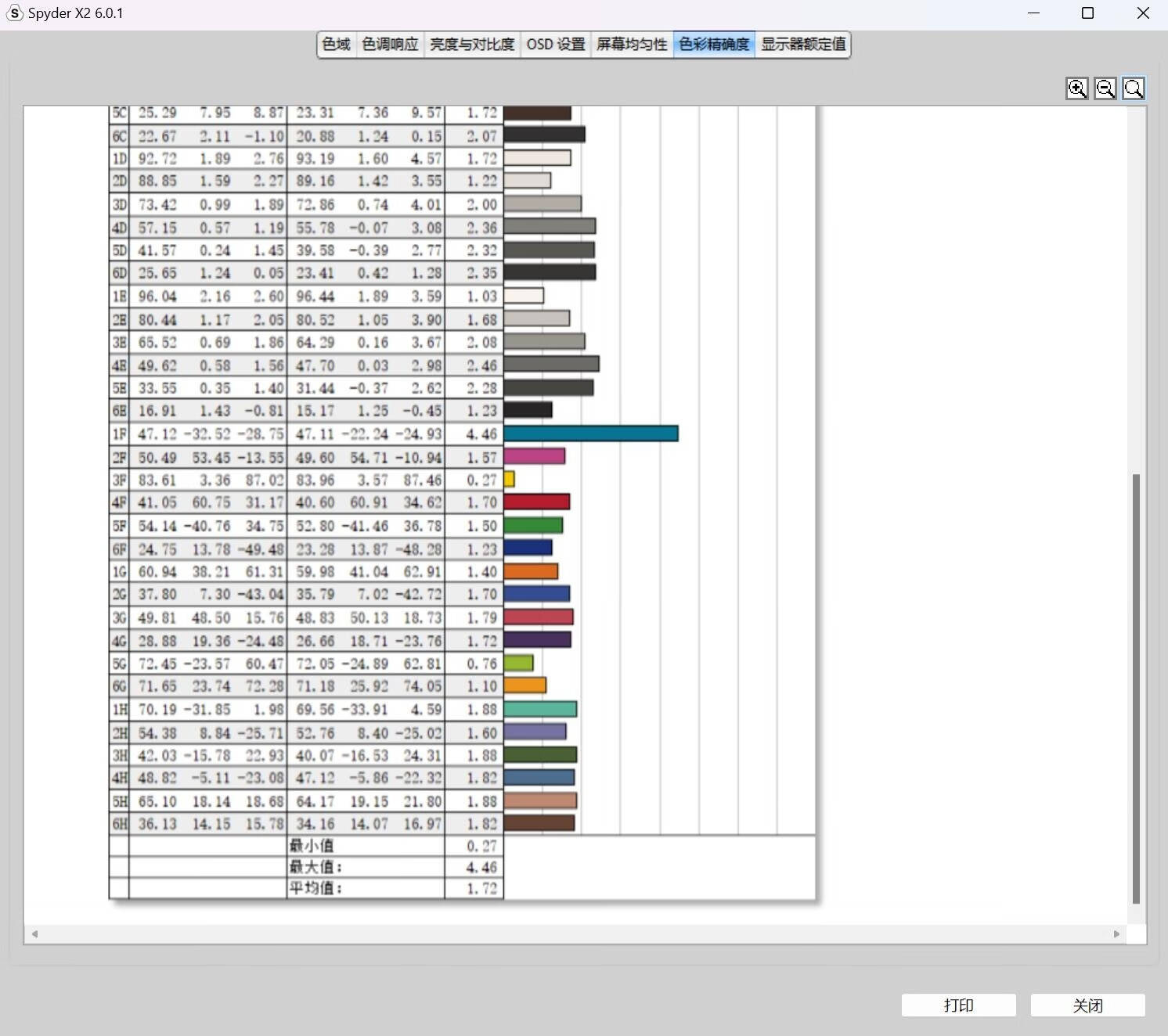Click the lavender 2H color bar
This screenshot has width=1168, height=1036.
(x=535, y=732)
